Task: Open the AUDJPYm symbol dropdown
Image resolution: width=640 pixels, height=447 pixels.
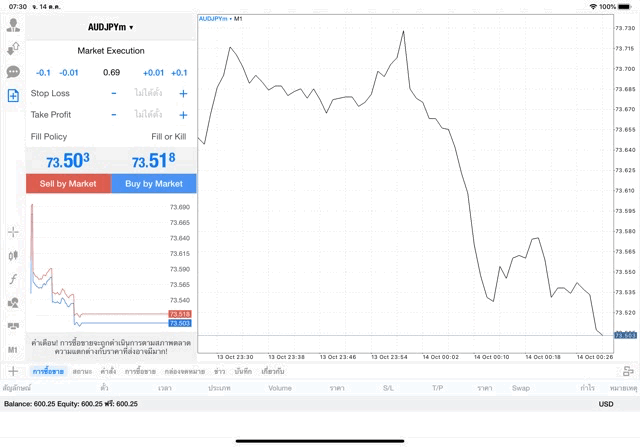Action: [x=110, y=27]
